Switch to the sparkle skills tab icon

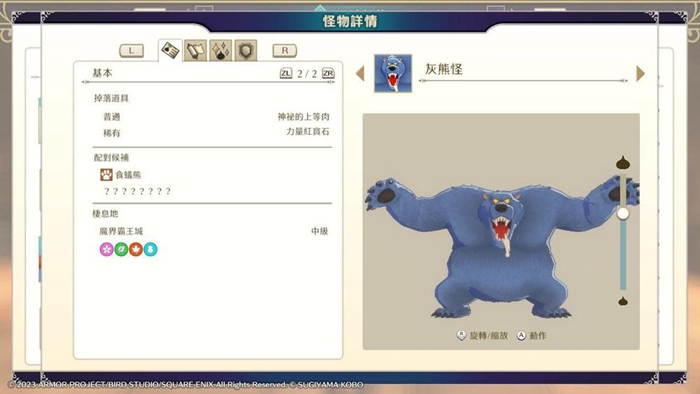[221, 50]
